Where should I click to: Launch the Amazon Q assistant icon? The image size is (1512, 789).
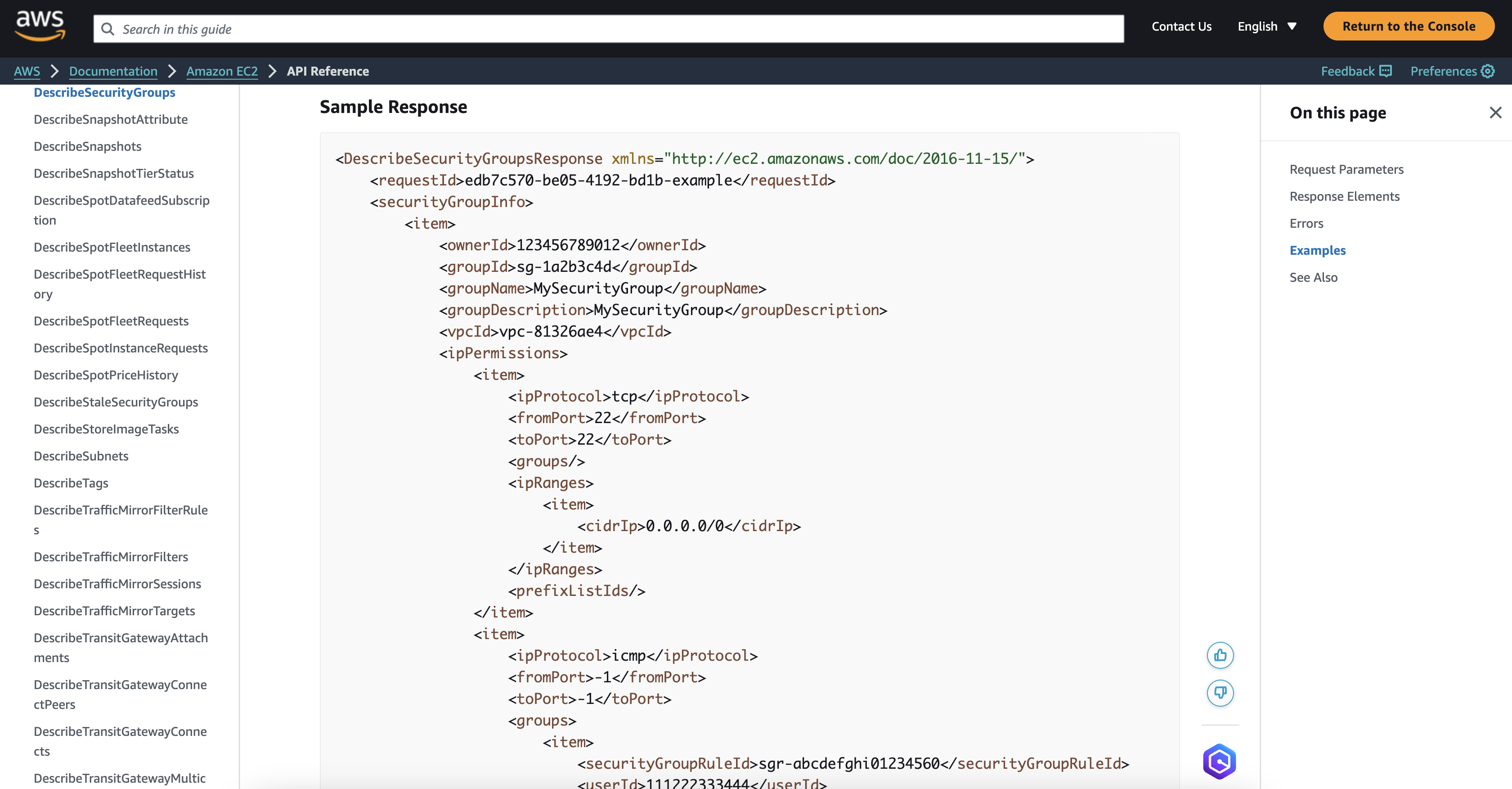1220,762
